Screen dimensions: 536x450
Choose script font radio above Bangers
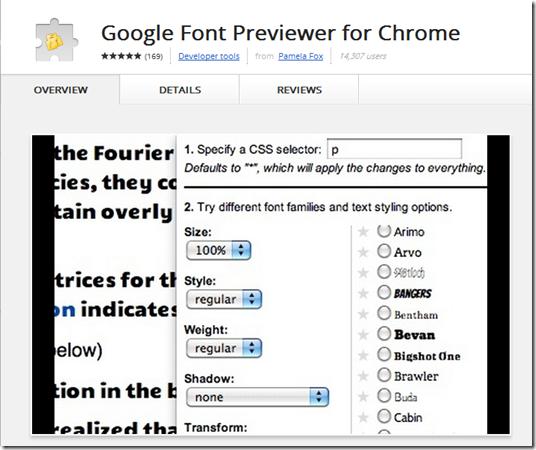tap(384, 272)
